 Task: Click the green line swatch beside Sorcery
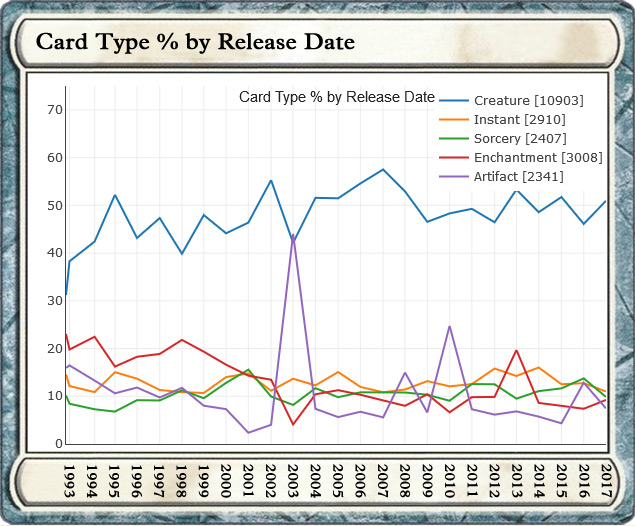coord(454,139)
